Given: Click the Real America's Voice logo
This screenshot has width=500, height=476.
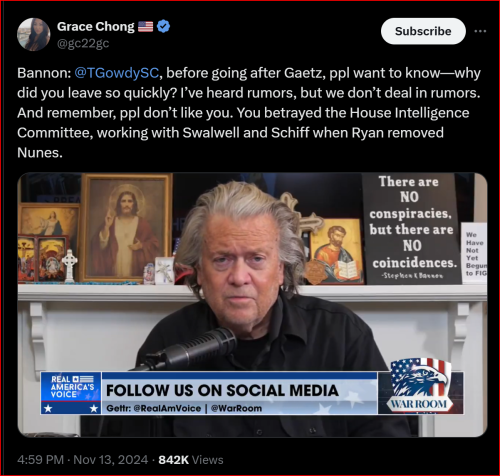Looking at the screenshot, I should (71, 393).
